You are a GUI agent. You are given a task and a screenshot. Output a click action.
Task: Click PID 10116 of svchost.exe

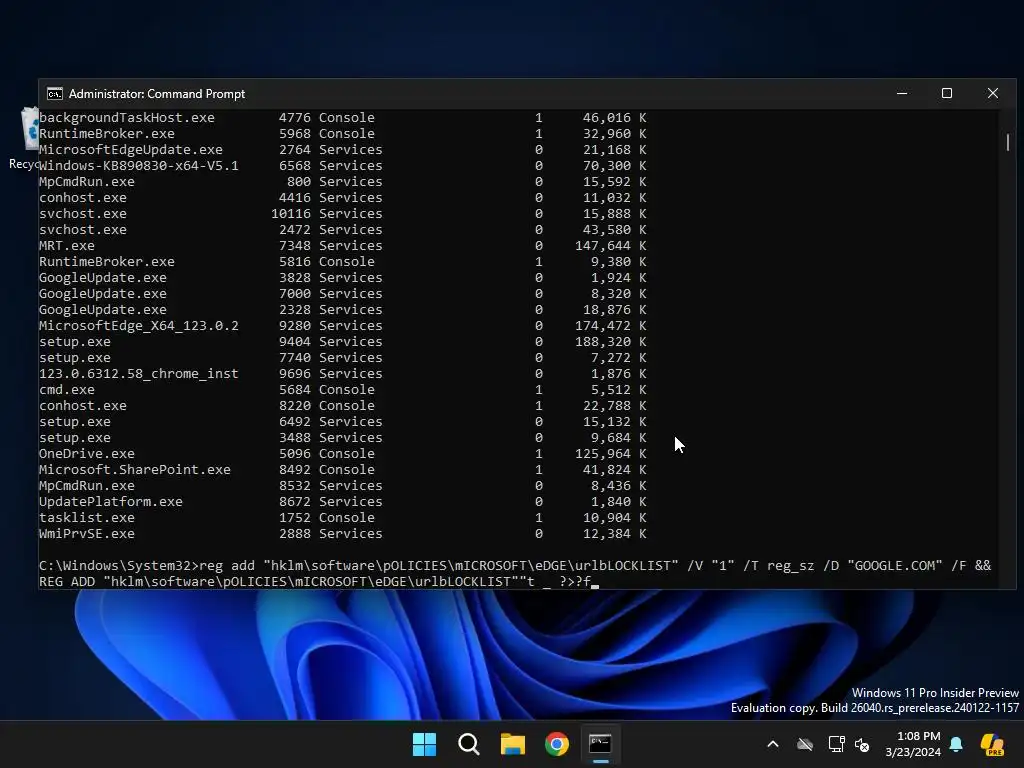(x=291, y=214)
